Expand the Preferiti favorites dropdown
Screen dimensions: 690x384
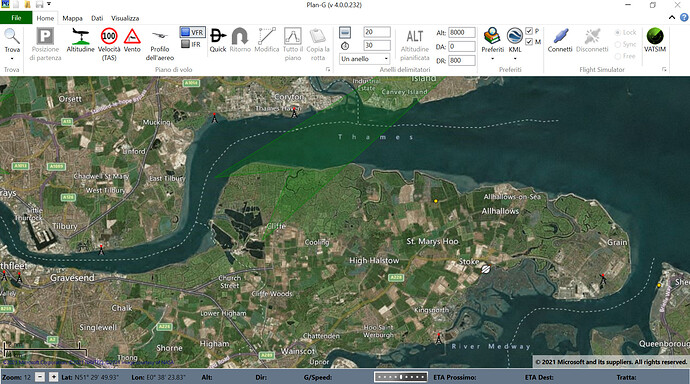coord(492,59)
